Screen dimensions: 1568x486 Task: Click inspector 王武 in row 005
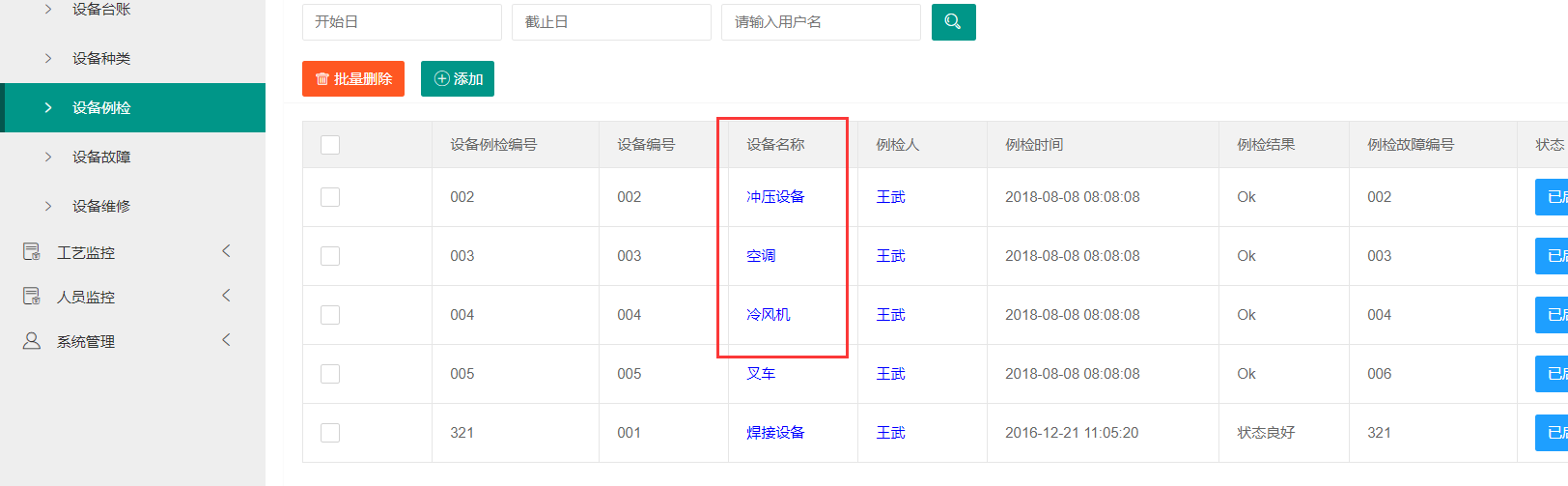point(891,374)
